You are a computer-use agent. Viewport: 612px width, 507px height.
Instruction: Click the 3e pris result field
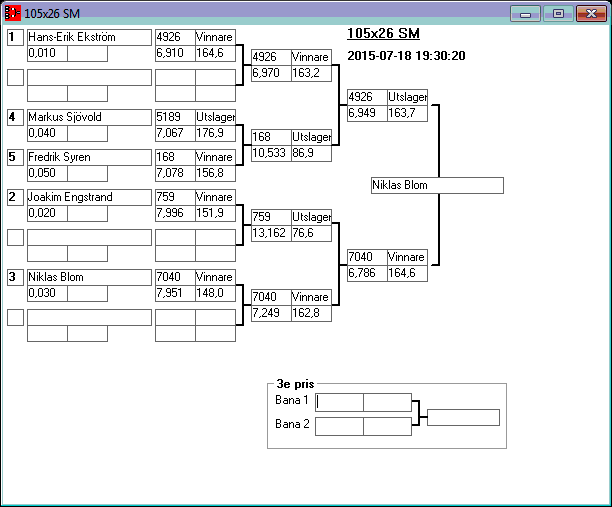pyautogui.click(x=463, y=417)
